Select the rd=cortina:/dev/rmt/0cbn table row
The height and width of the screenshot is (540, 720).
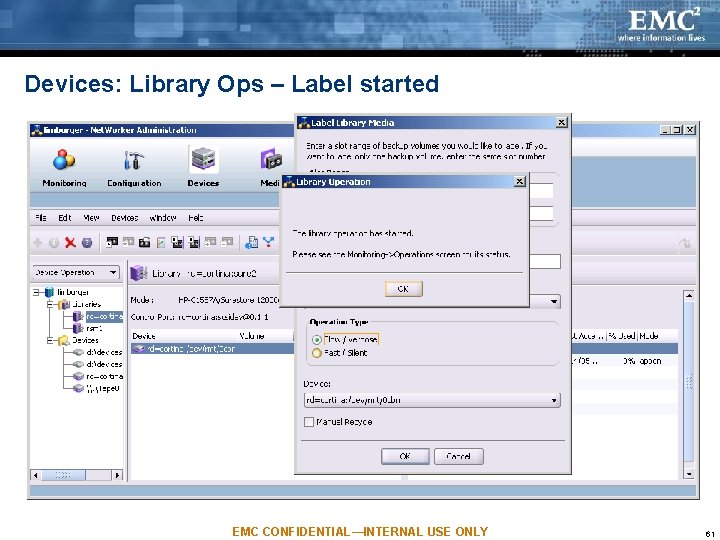[212, 349]
